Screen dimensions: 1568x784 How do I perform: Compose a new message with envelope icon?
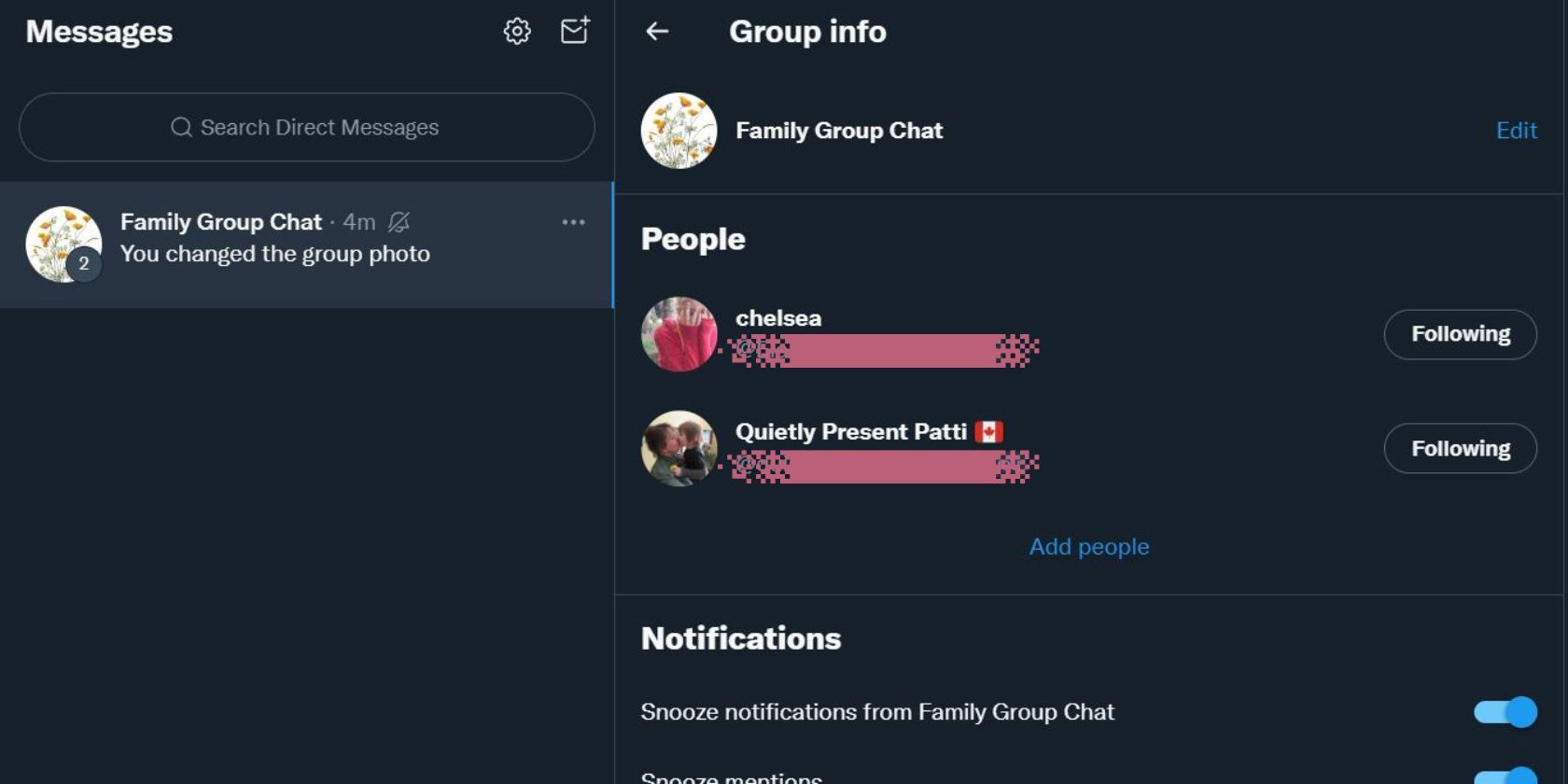[x=575, y=31]
